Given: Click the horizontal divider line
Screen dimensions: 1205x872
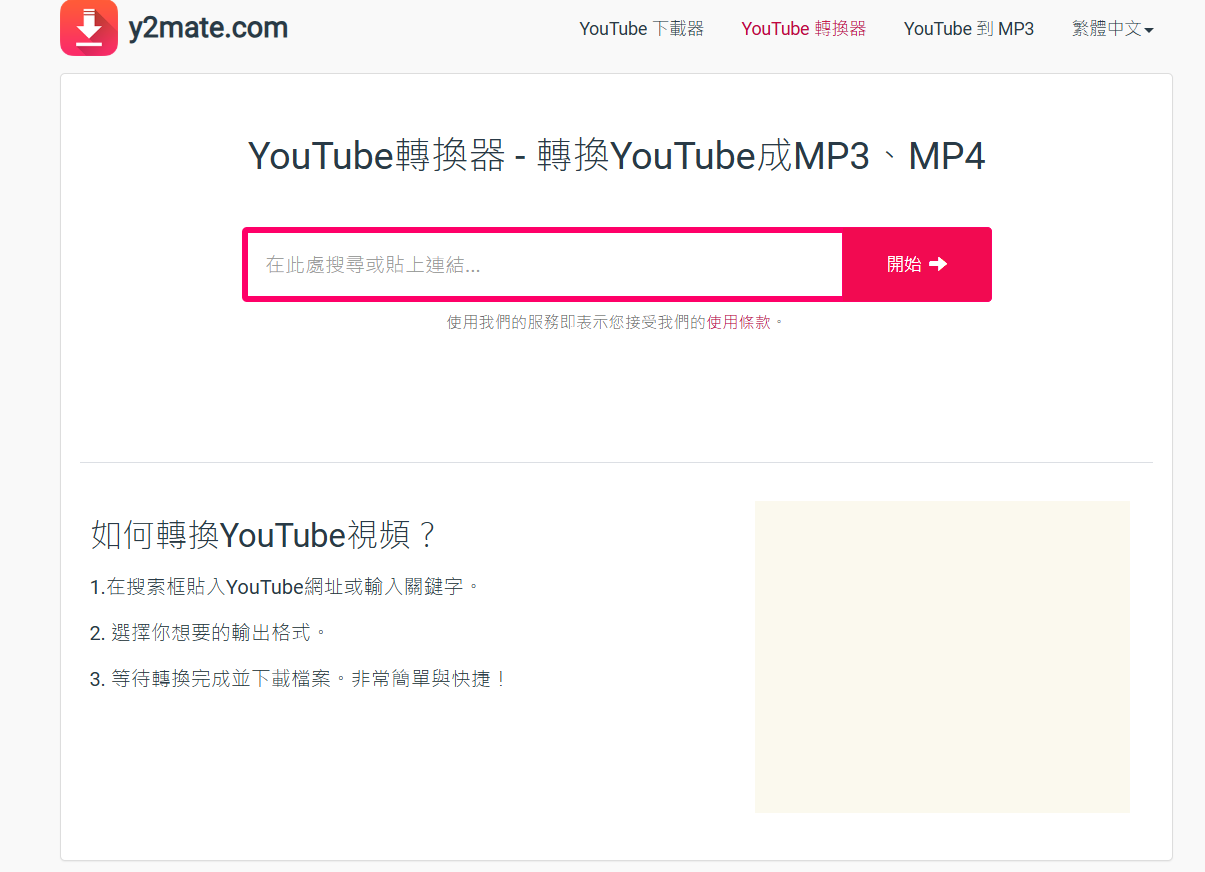Looking at the screenshot, I should (x=616, y=462).
